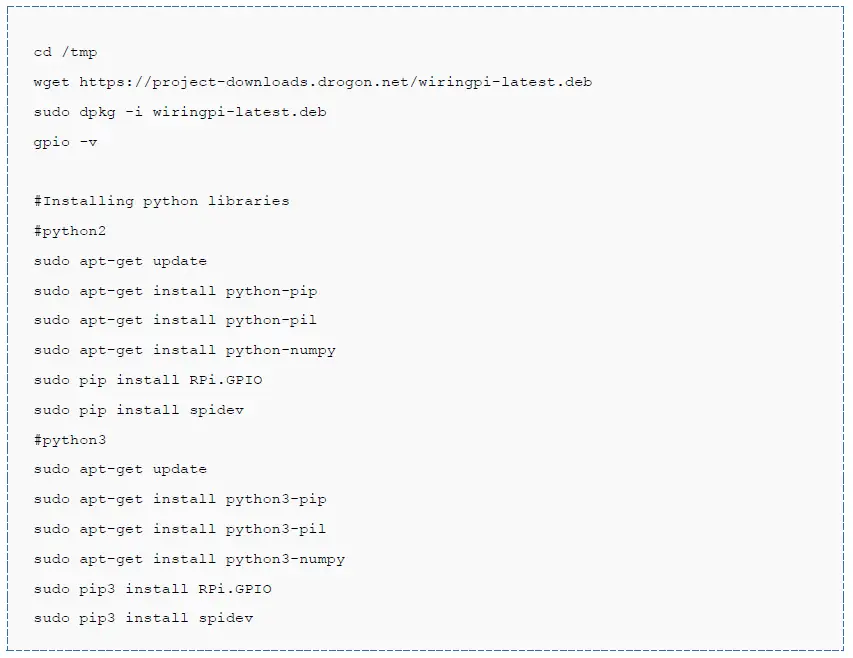Click the "#Installing python libraries" comment
Viewport: 853px width, 658px height.
161,201
